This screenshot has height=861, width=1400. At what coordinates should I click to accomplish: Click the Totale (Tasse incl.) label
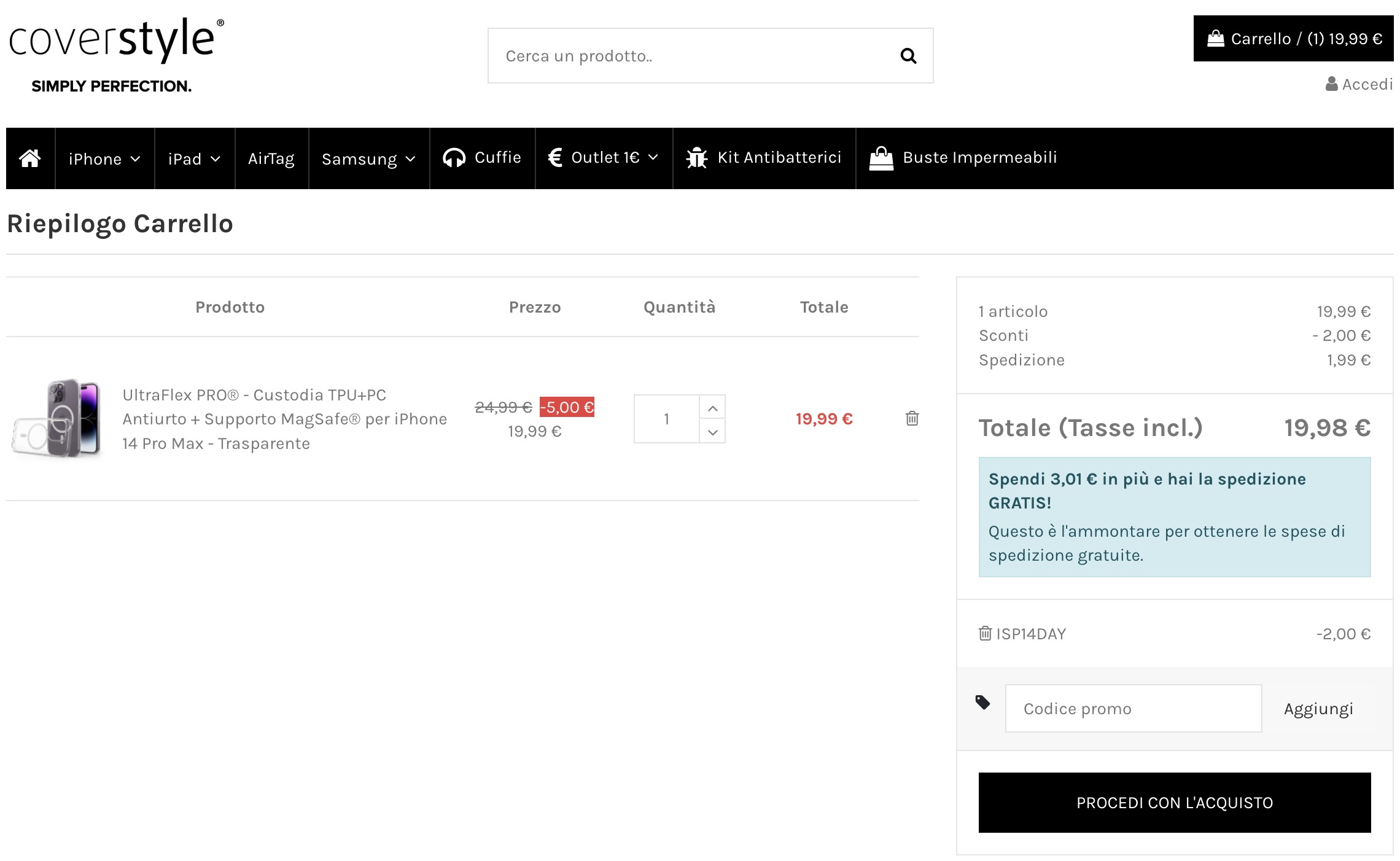(x=1091, y=427)
